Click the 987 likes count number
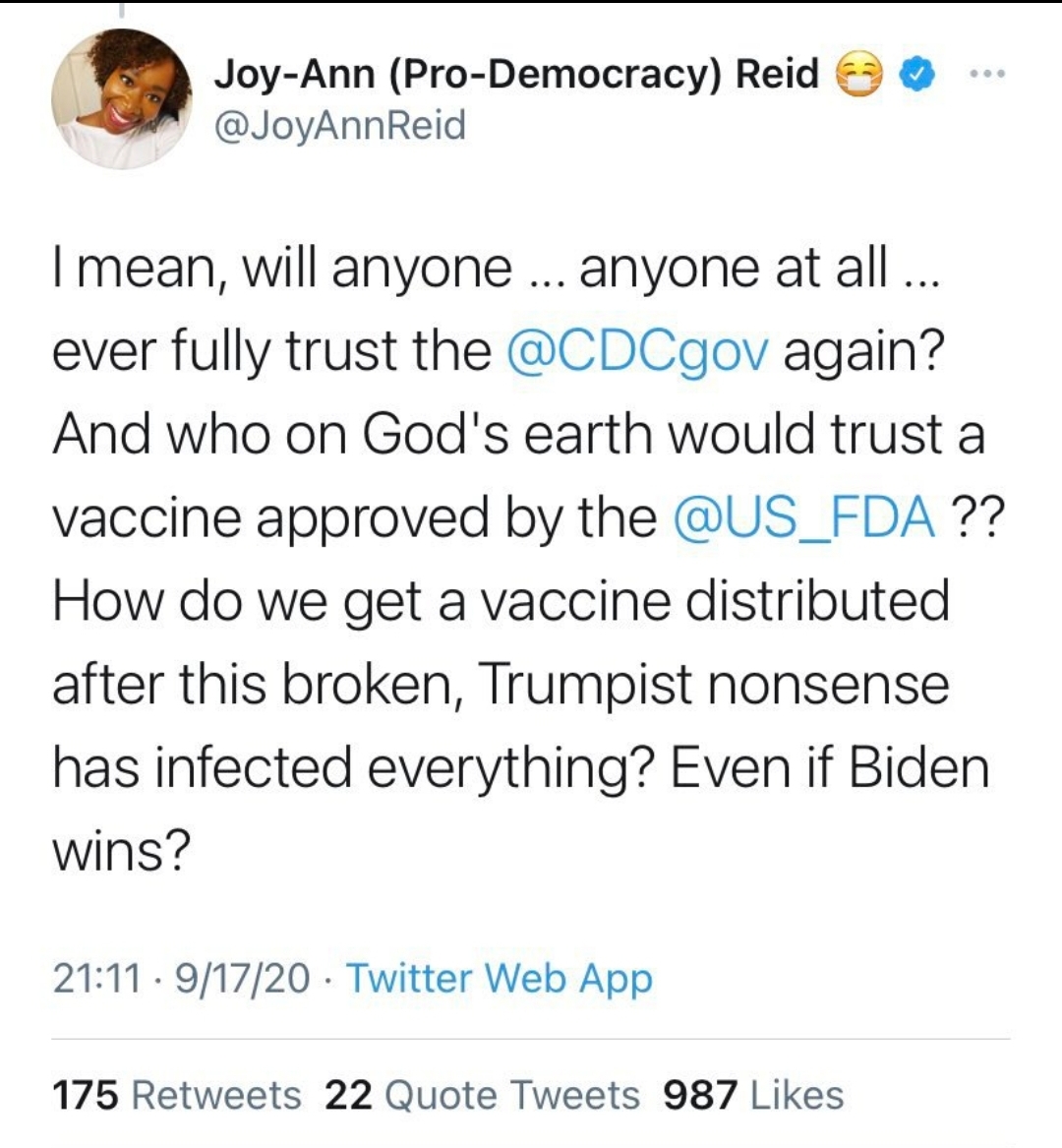The height and width of the screenshot is (1148, 1062). coord(700,1095)
